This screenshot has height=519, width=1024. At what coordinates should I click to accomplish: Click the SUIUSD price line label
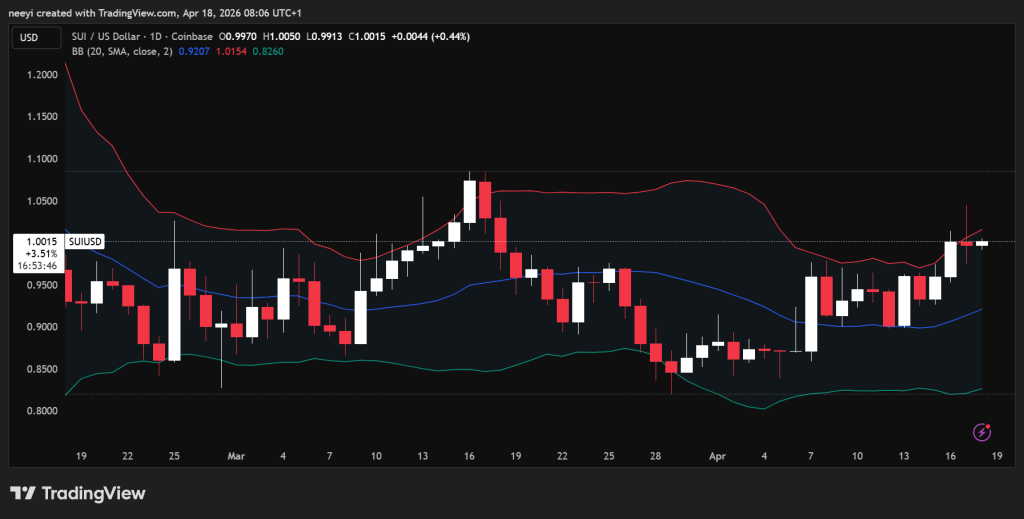coord(85,242)
